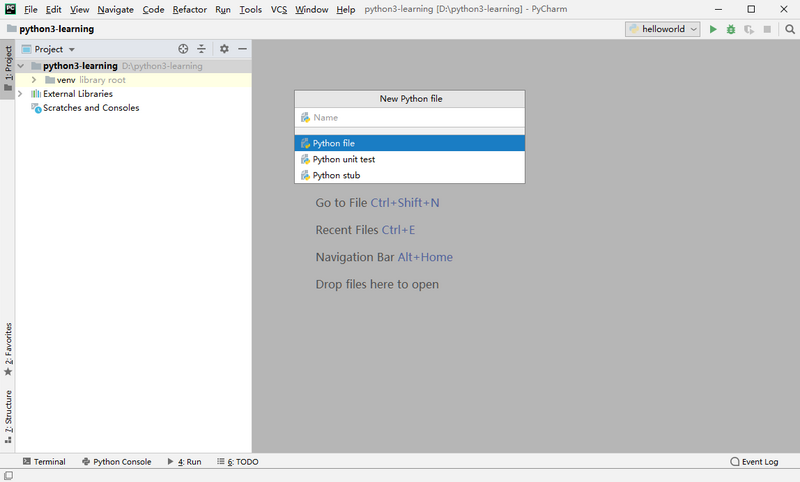
Task: Open Project panel settings gear
Action: click(x=224, y=49)
